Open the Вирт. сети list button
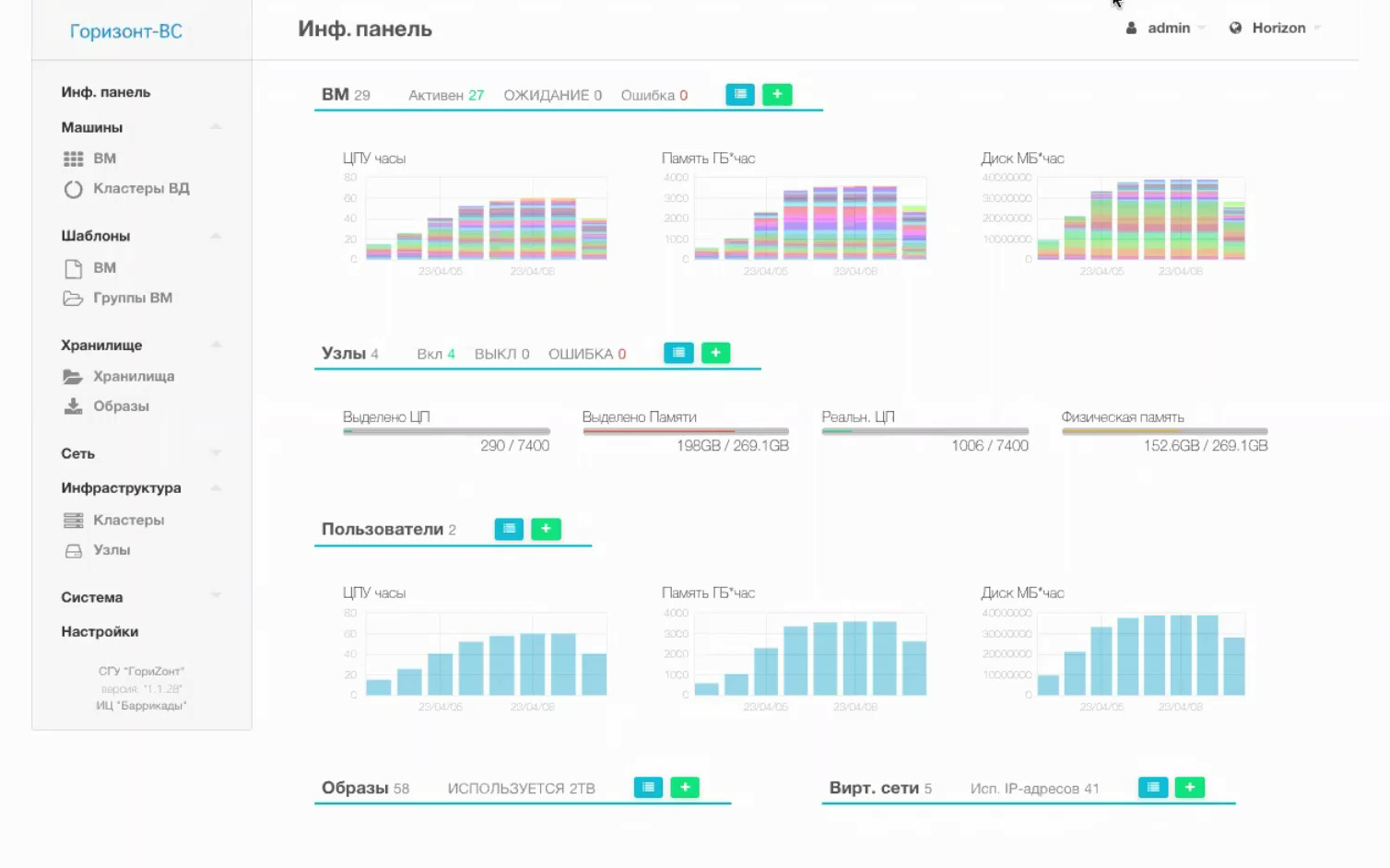Screen dimensions: 1390x868 (1153, 788)
